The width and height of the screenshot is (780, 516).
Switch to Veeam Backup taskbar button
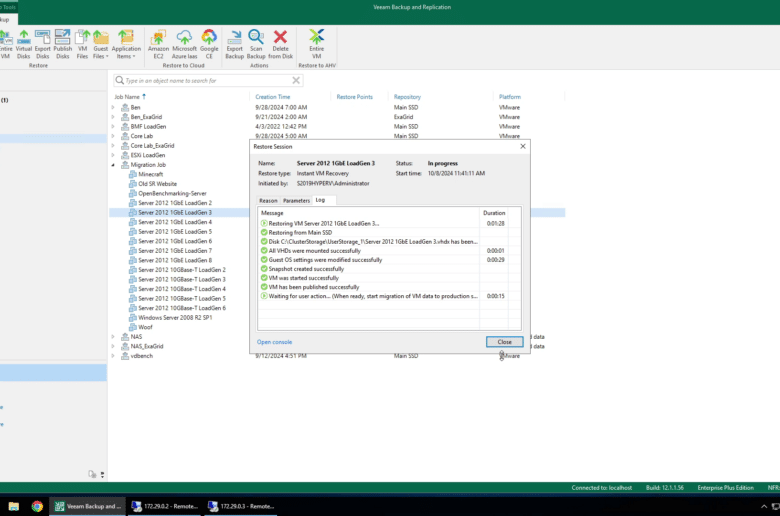88,506
